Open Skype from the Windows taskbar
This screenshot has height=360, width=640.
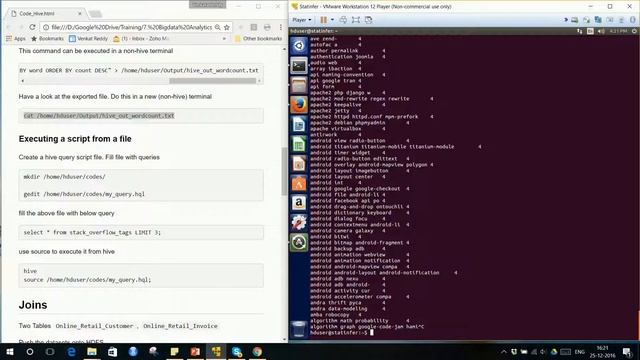(237, 352)
